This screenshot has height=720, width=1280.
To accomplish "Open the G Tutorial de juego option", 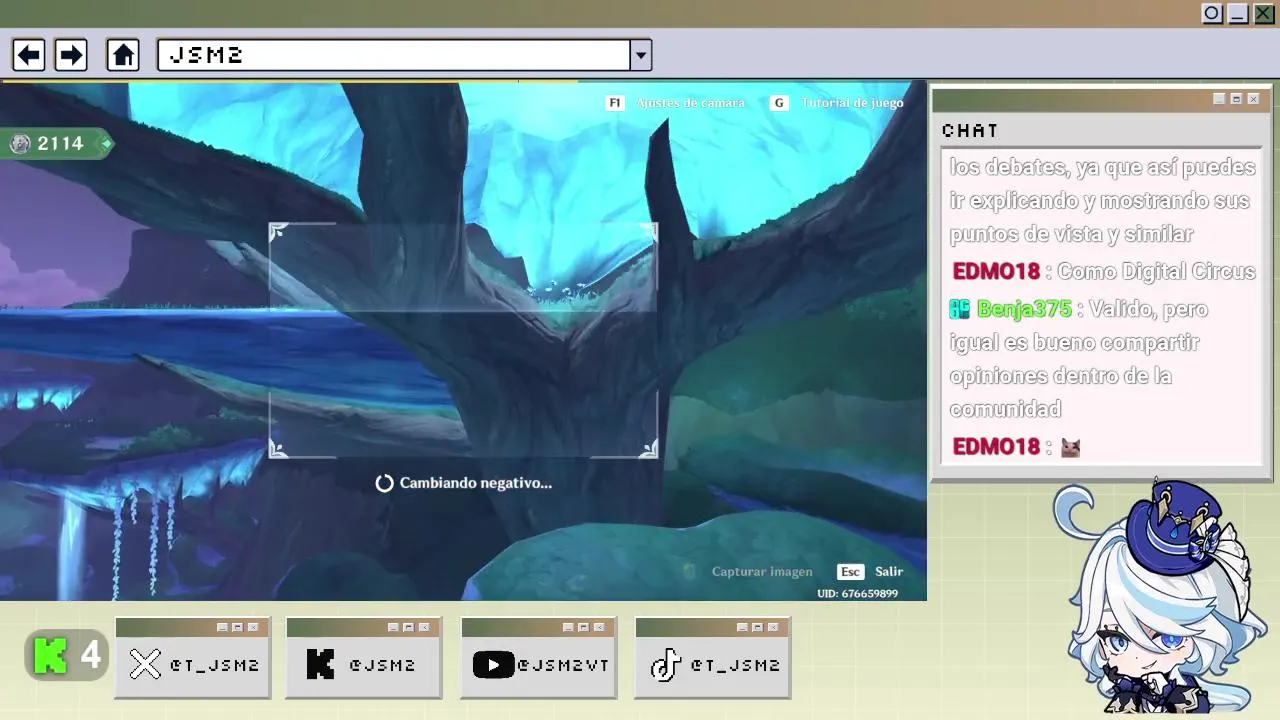I will [837, 103].
